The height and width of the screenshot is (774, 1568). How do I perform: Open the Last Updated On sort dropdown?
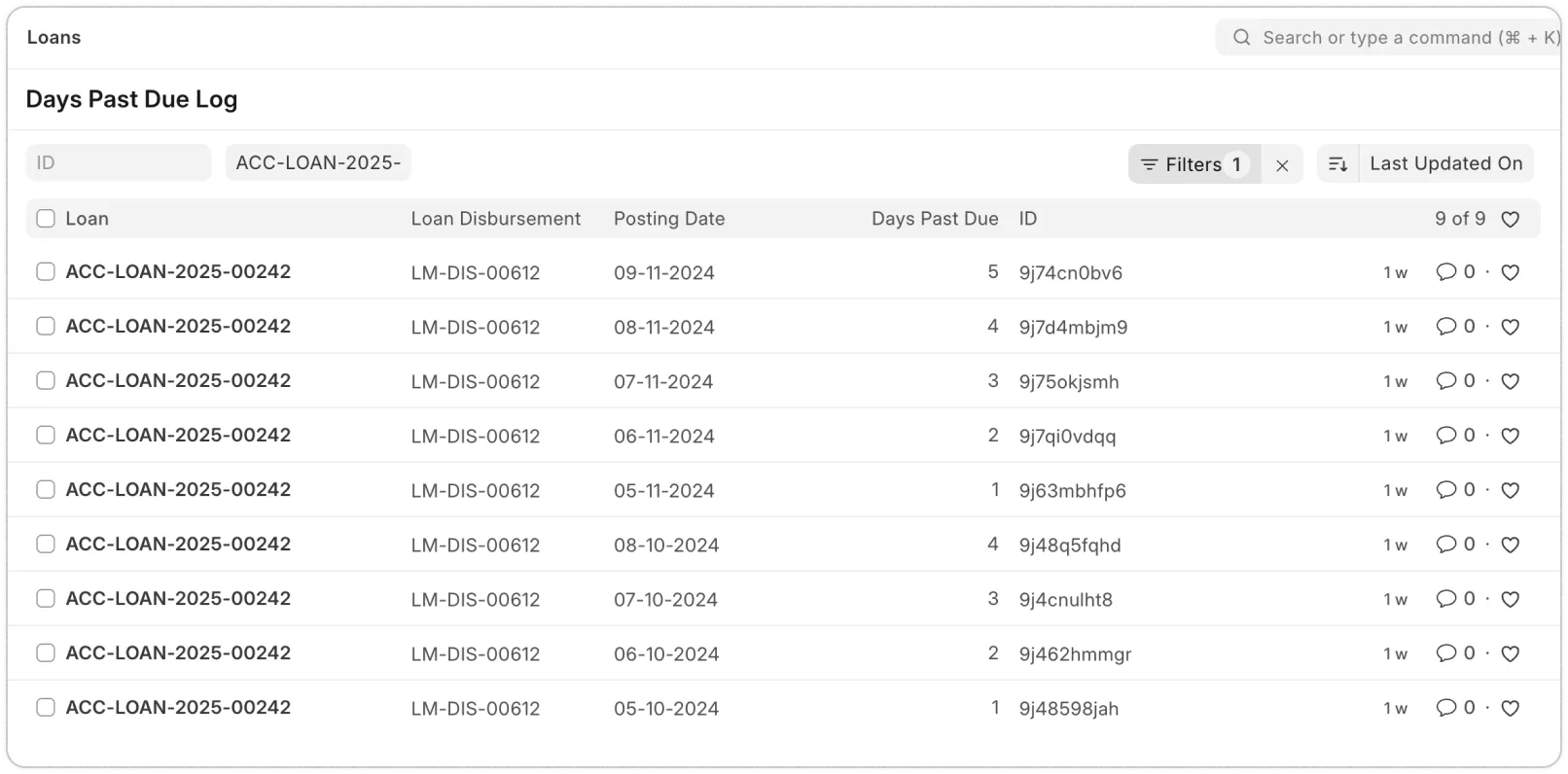coord(1445,163)
